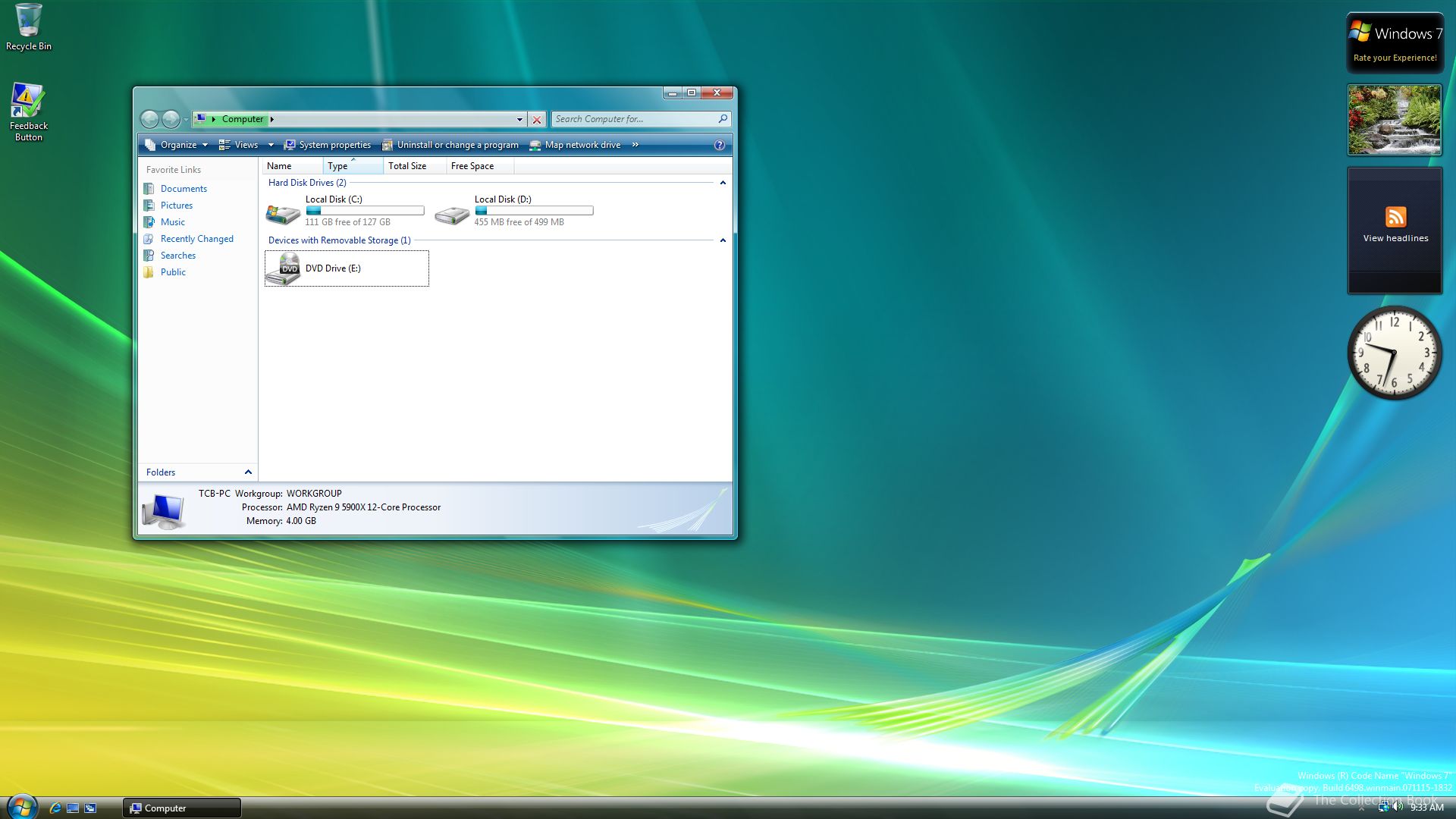Open the address bar history dropdown
Screen dimensions: 1456x819
point(519,119)
